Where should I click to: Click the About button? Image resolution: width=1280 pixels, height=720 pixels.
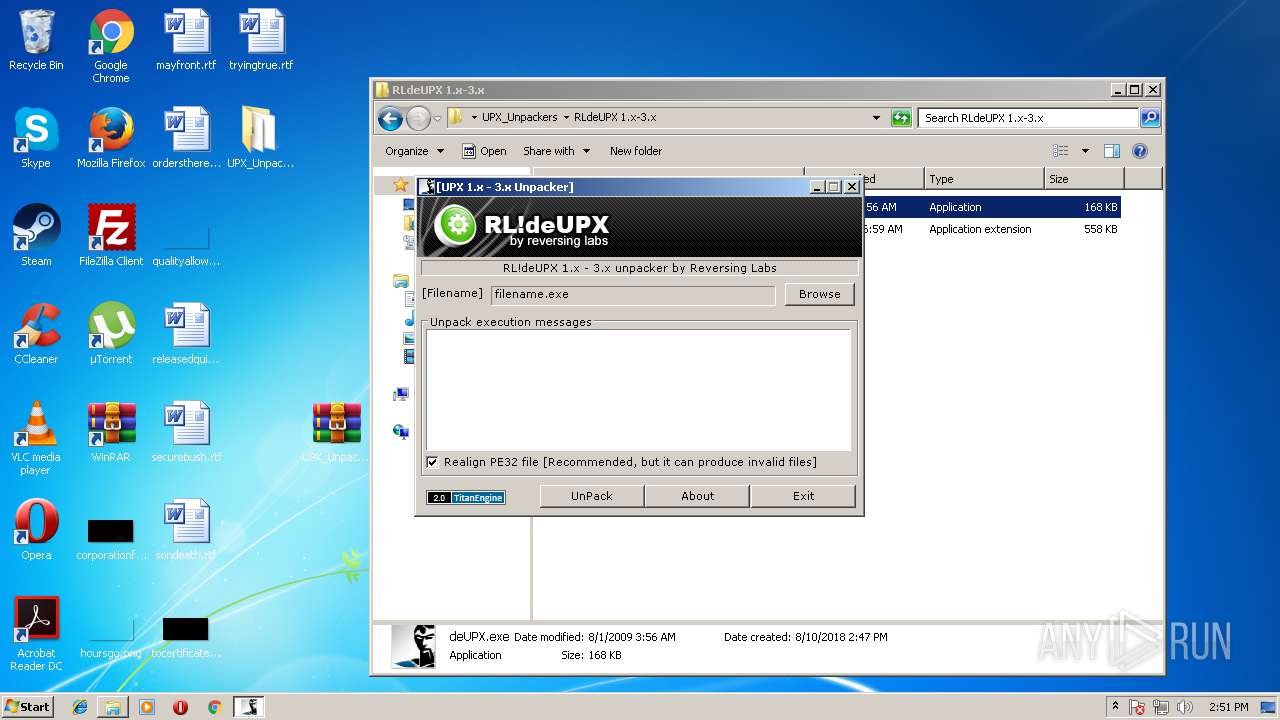[697, 496]
